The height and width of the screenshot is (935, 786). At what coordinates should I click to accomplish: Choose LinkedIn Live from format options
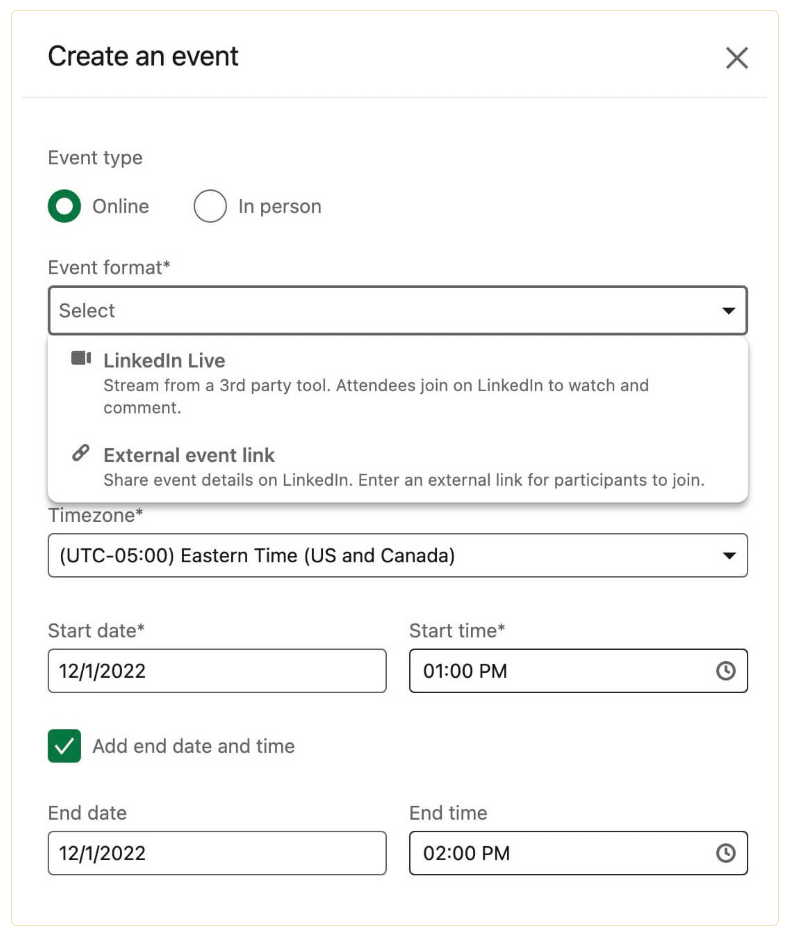point(165,361)
